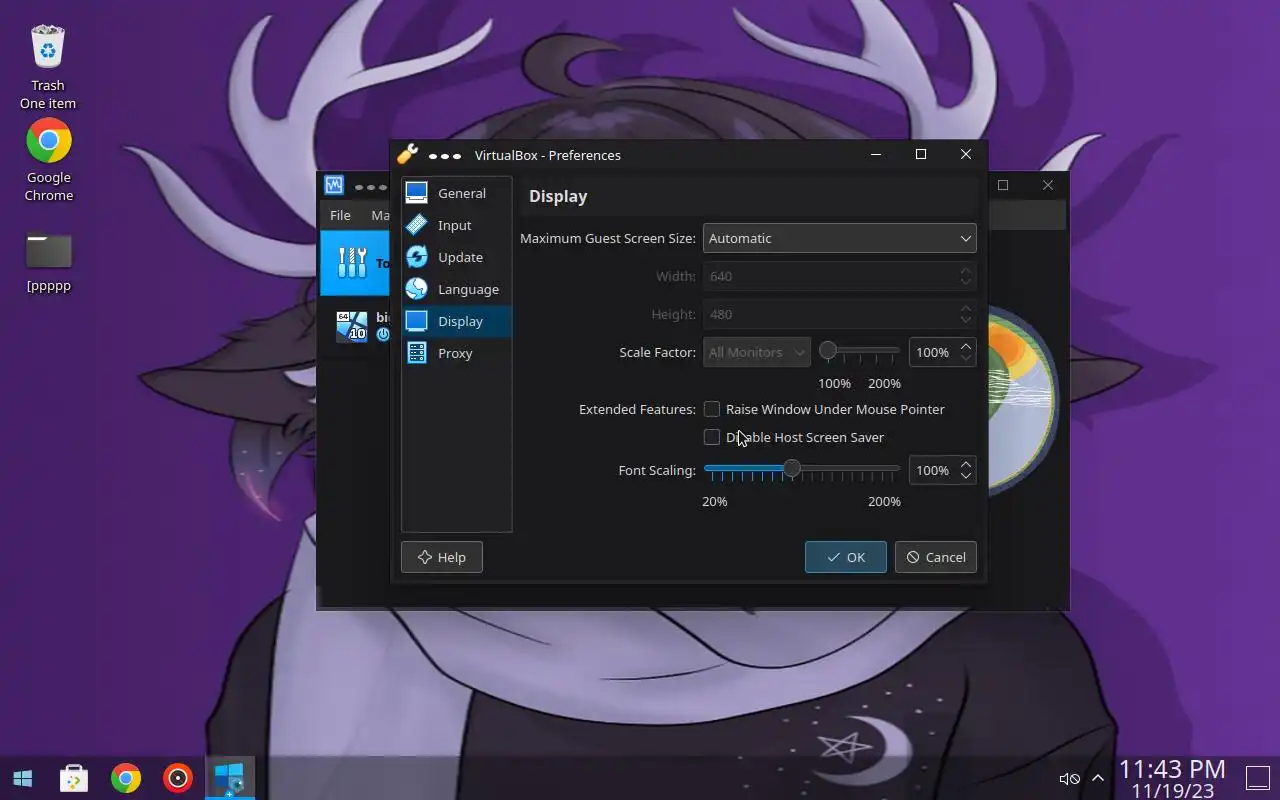Viewport: 1280px width, 800px height.
Task: Select the Language category
Action: 457,289
